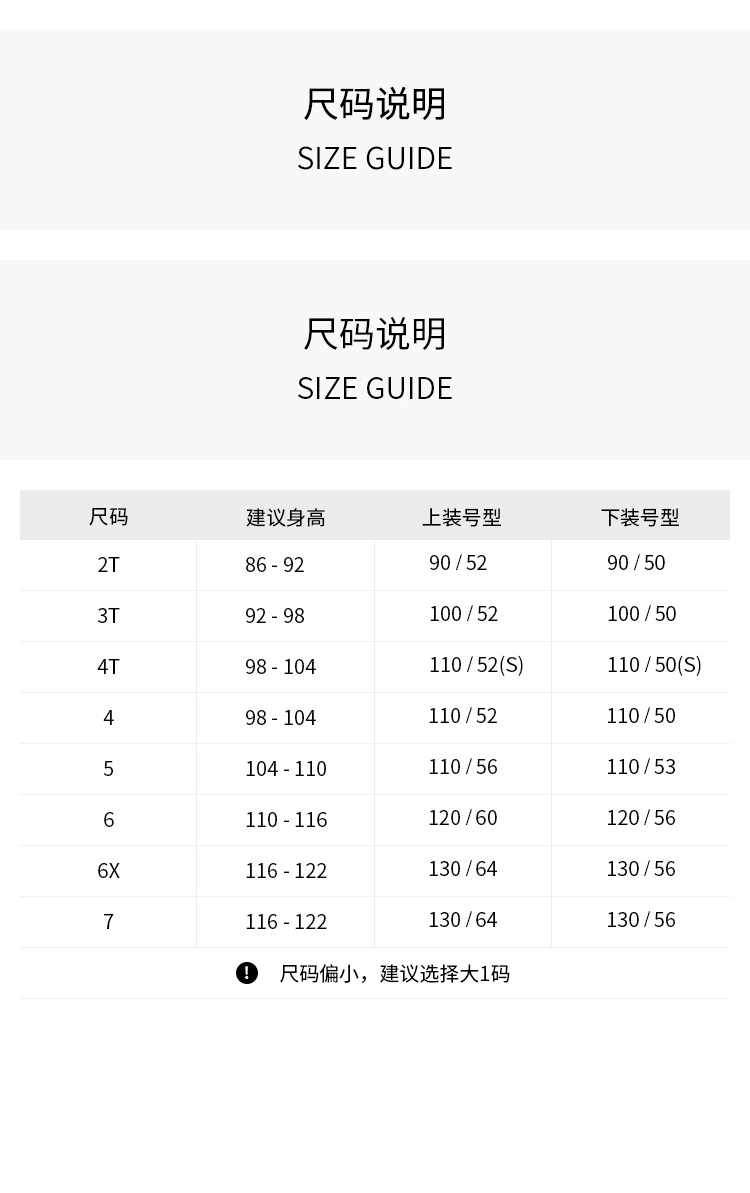Click the 尺码偏小 sizing note text
This screenshot has width=750, height=1193.
[394, 974]
